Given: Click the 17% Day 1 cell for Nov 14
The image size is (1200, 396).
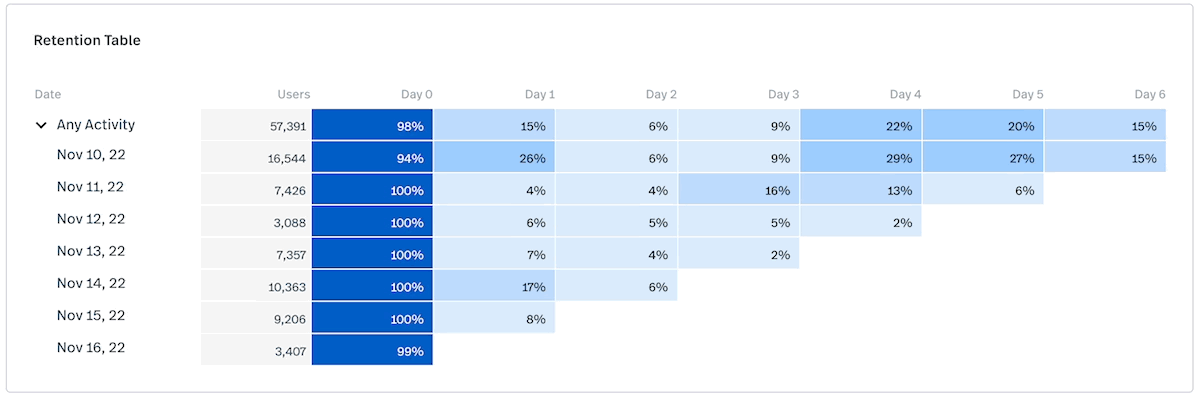Looking at the screenshot, I should (x=494, y=286).
